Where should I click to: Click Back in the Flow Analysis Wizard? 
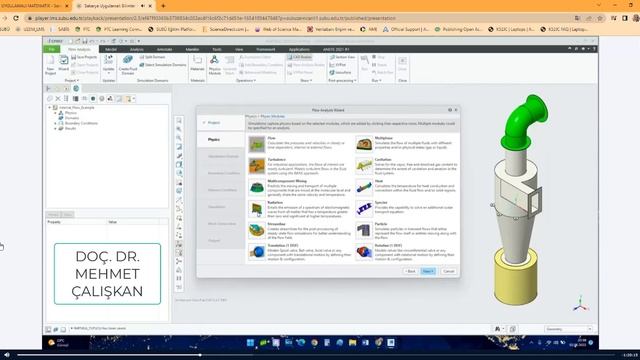click(x=411, y=271)
